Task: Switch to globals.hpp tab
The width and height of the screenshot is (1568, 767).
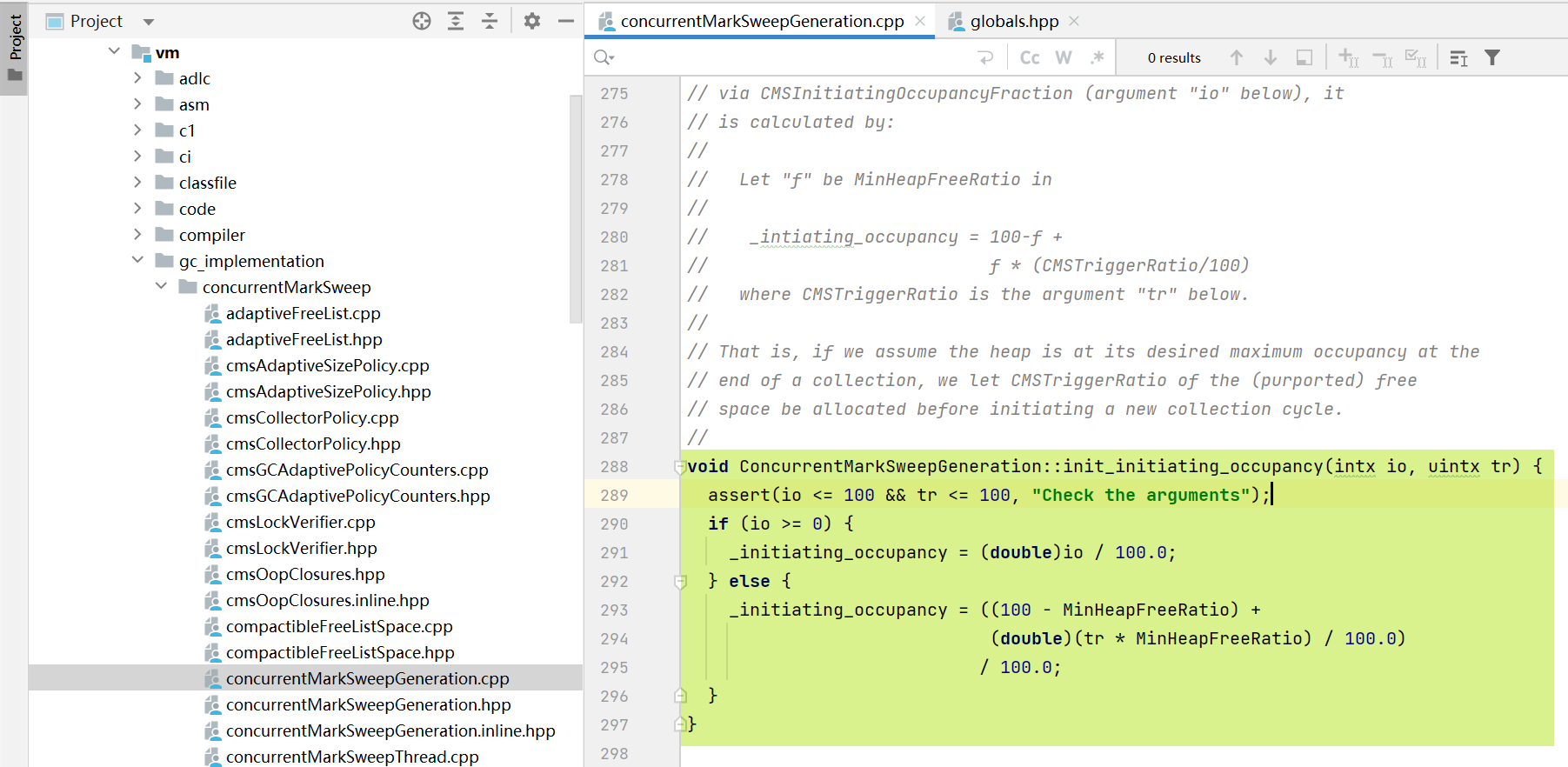Action: click(x=1014, y=22)
